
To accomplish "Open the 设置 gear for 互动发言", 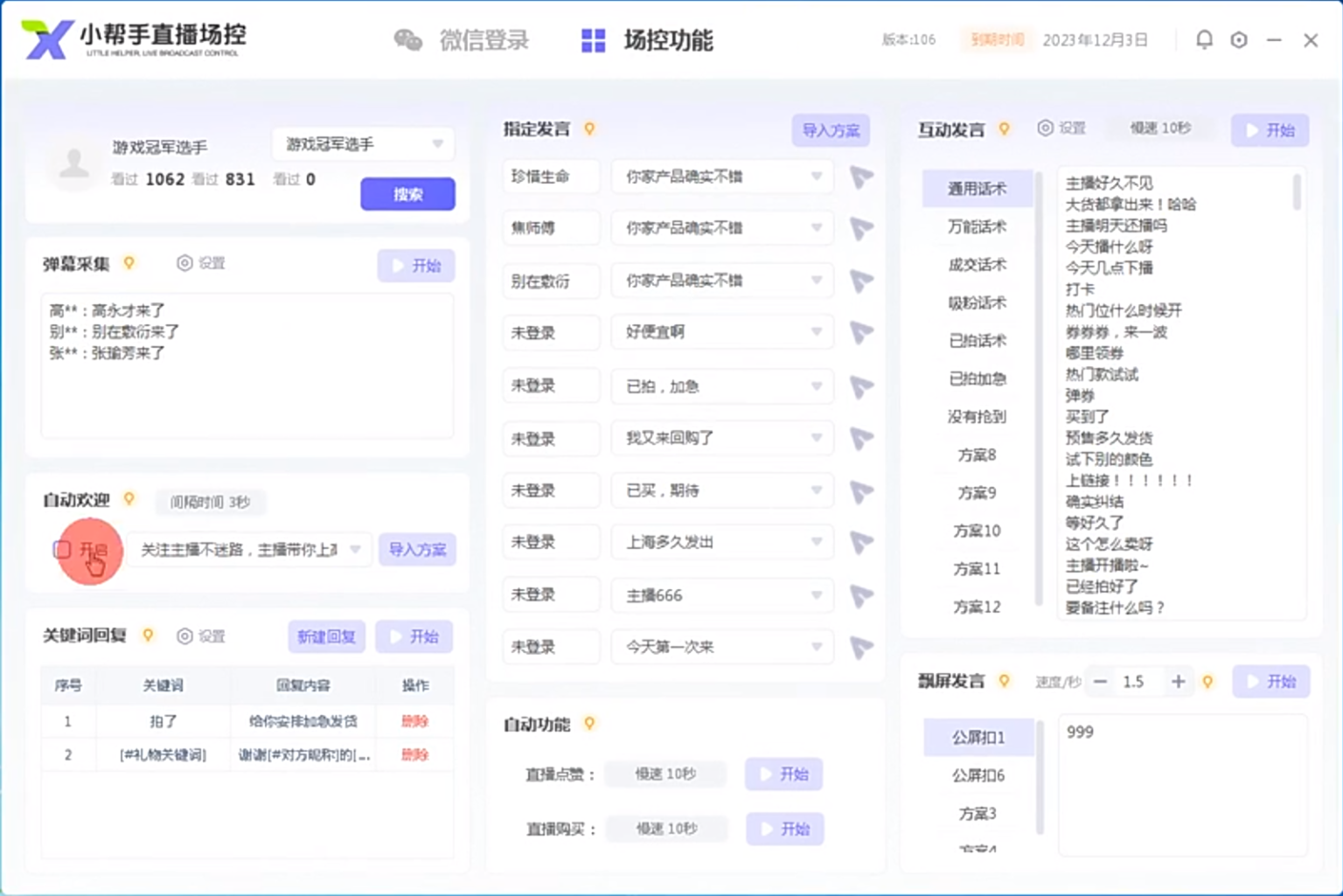I will coord(1061,128).
